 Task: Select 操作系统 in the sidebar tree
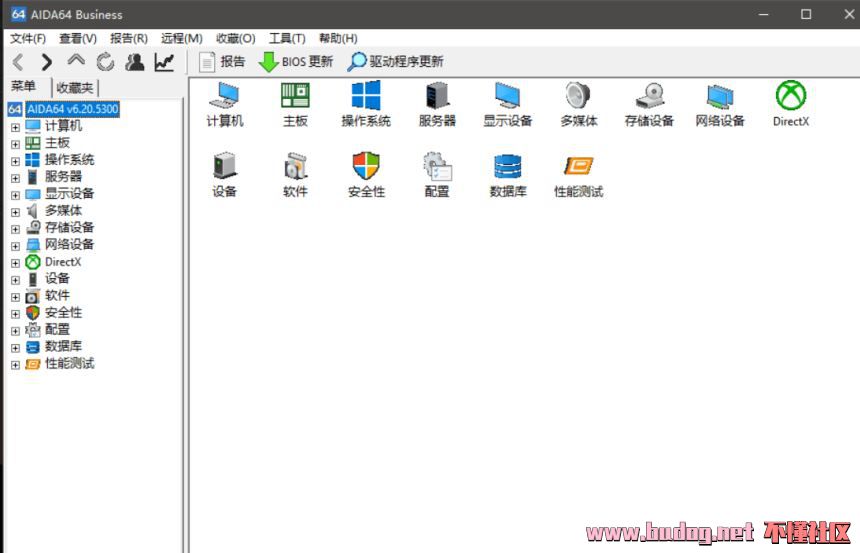69,160
